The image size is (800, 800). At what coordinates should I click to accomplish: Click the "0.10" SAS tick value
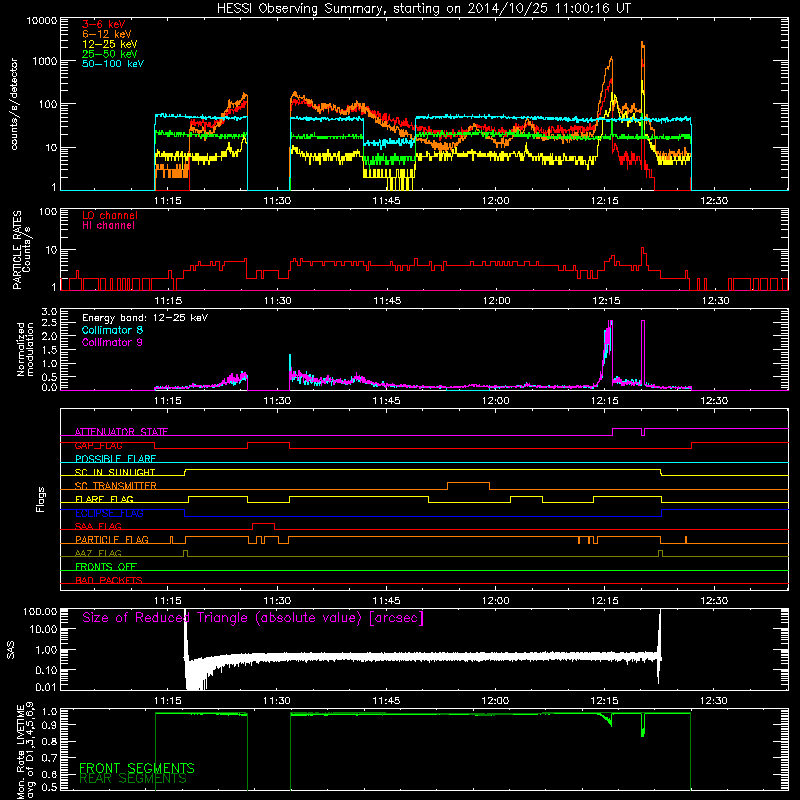point(46,670)
